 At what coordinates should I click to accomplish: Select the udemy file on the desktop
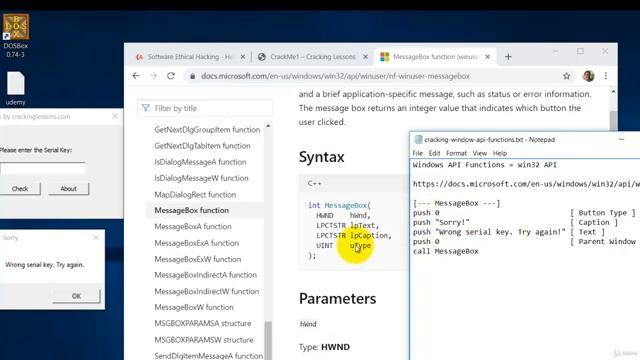16,88
